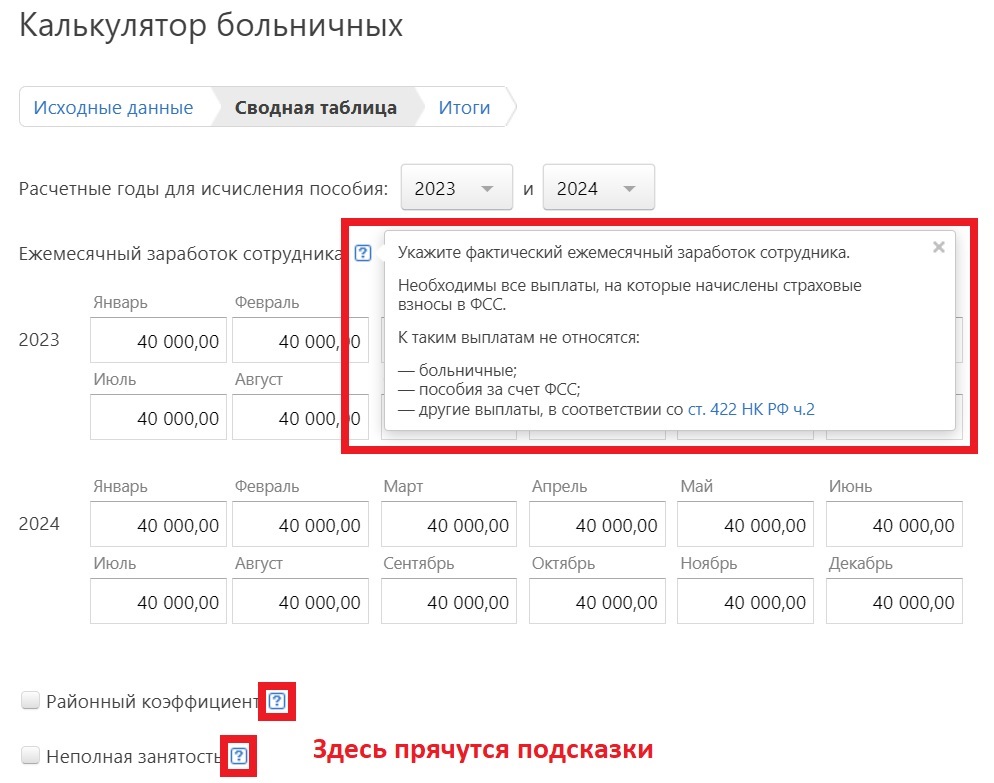
Task: Edit the 2023 Август earnings field
Action: [x=300, y=417]
